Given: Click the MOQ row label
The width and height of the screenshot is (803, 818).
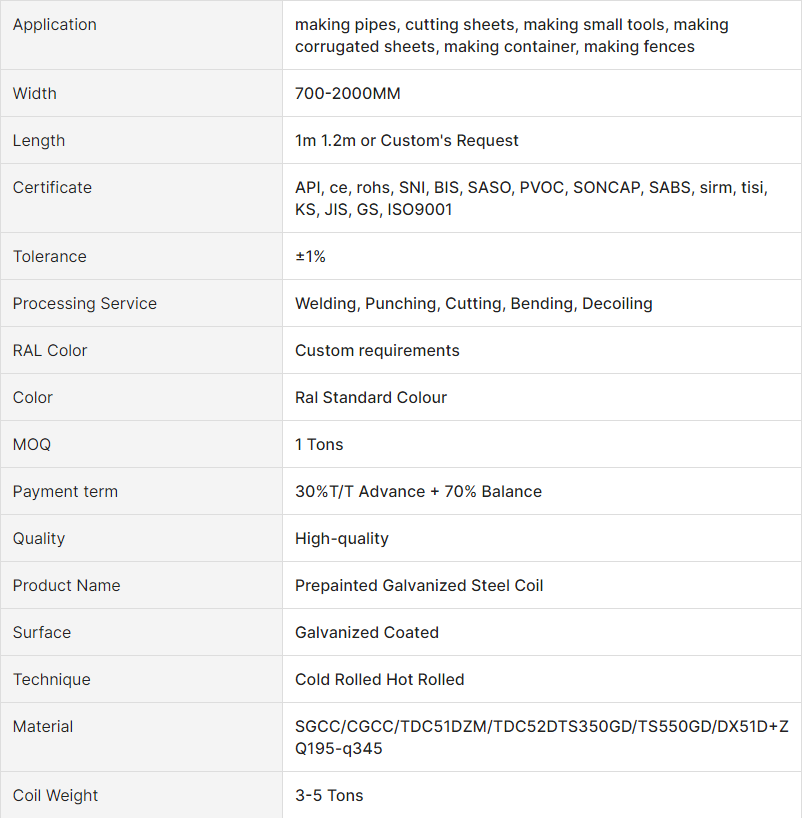Looking at the screenshot, I should pos(32,444).
